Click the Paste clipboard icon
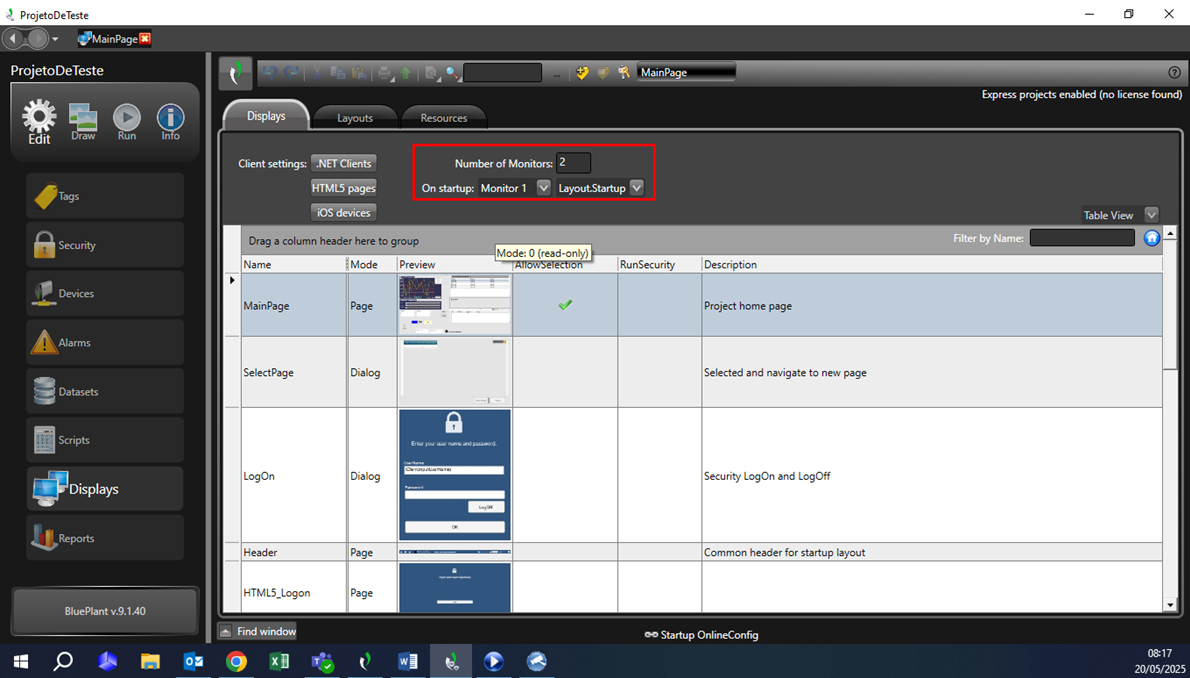 tap(359, 73)
